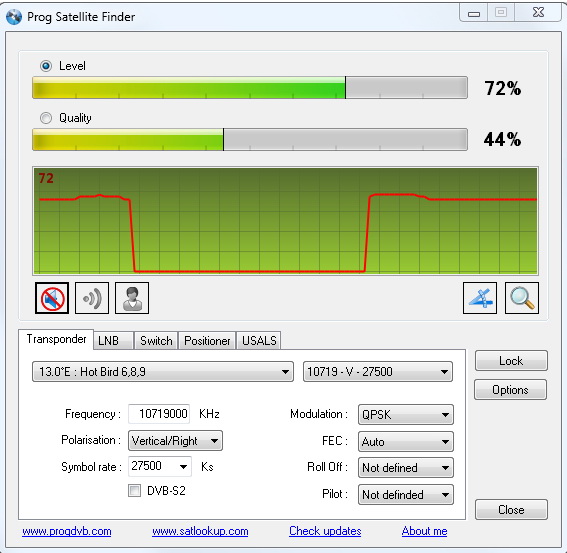Select the Level radio button
Screen dimensions: 567x553
tap(46, 66)
